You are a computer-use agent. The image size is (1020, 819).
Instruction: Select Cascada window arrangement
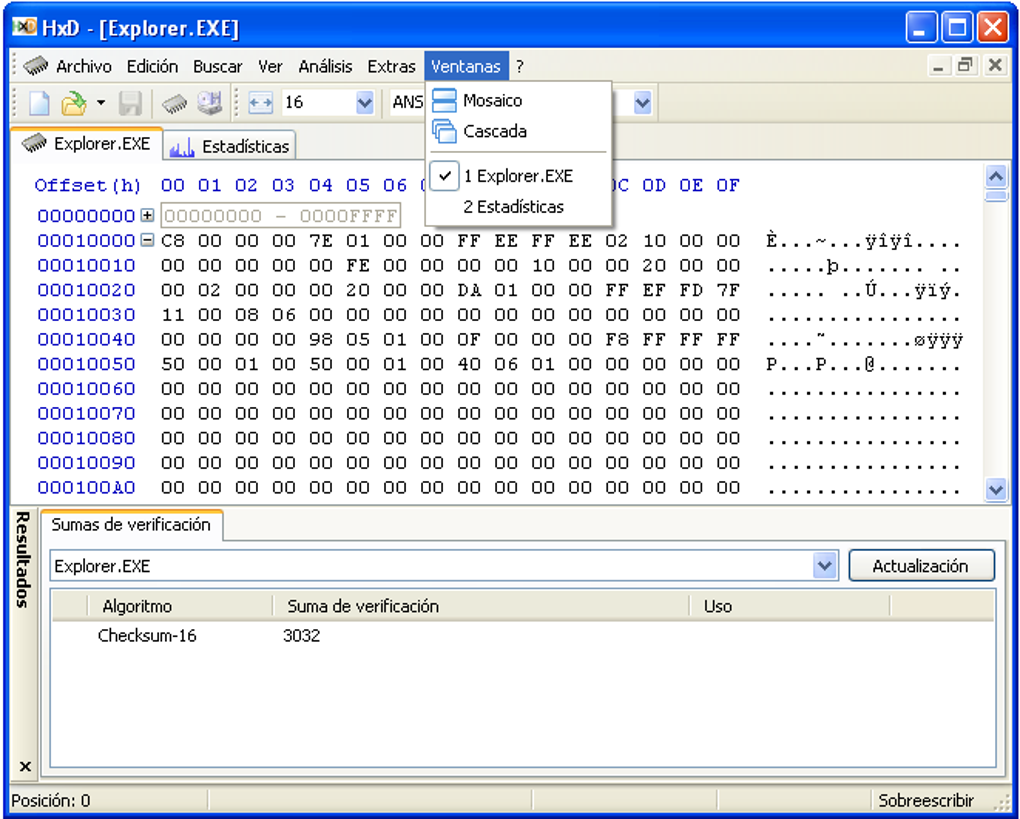(494, 131)
